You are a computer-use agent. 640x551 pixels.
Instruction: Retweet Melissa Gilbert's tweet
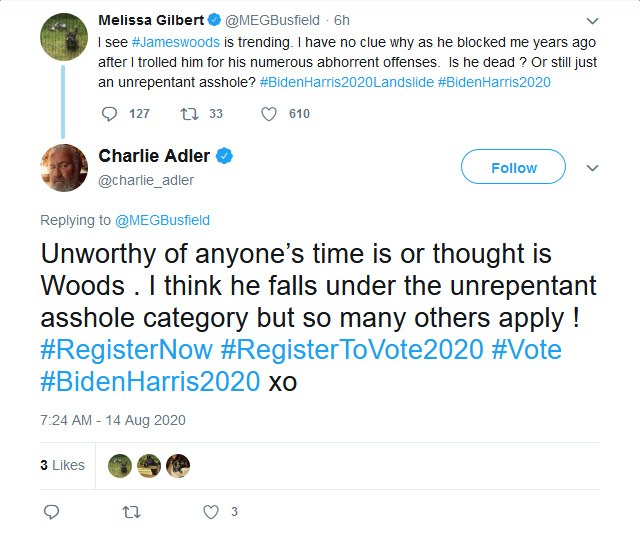point(189,114)
